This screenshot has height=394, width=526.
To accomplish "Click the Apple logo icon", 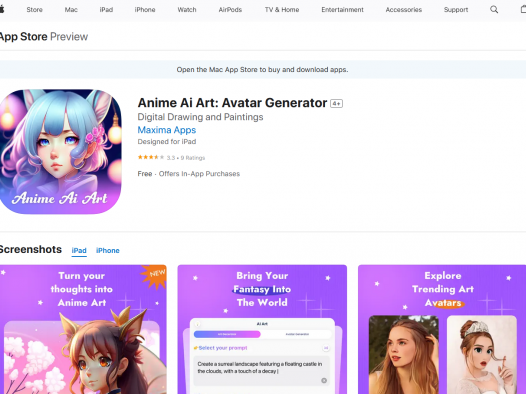I will [x=2, y=9].
